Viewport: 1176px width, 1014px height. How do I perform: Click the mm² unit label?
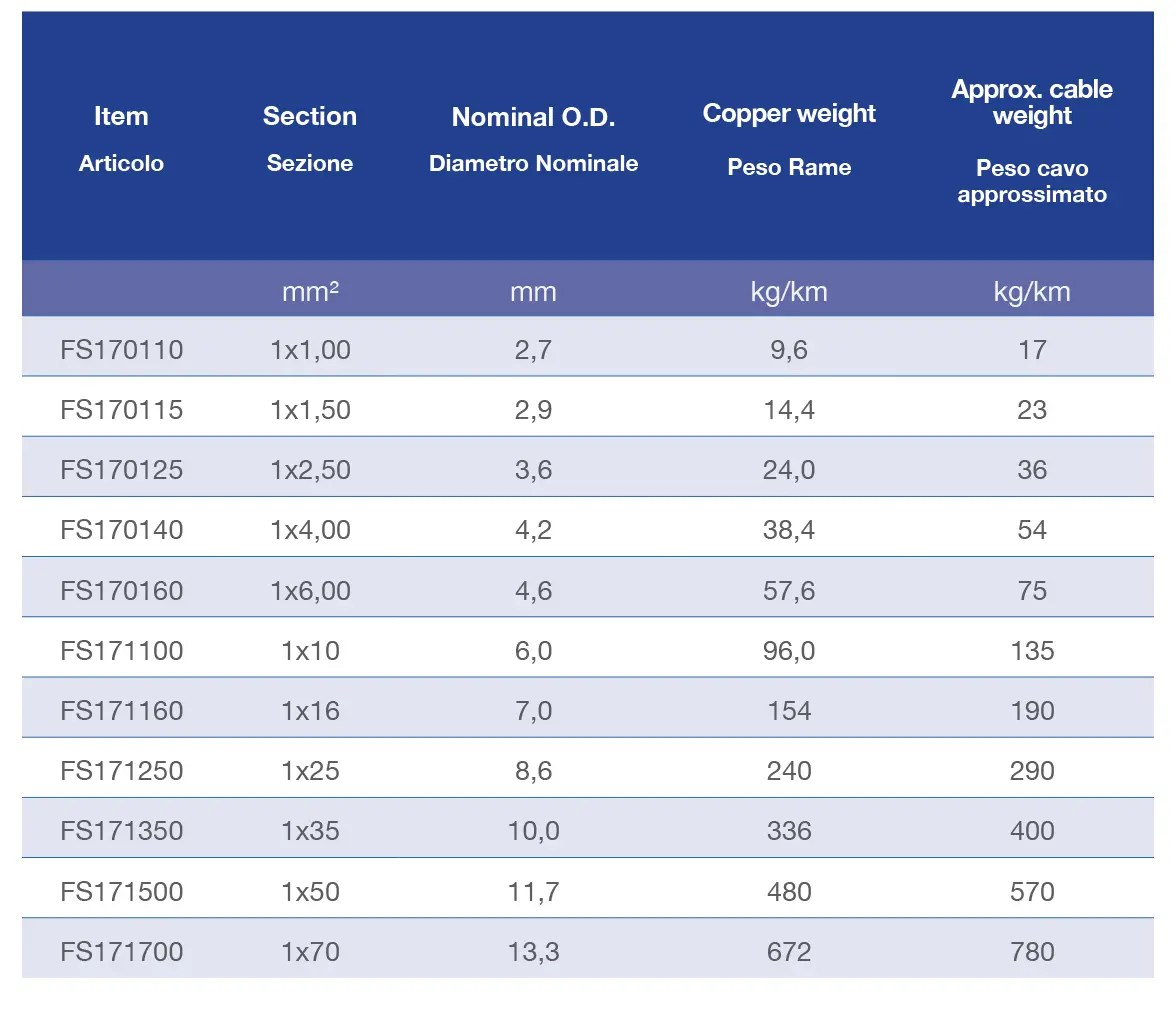click(310, 291)
